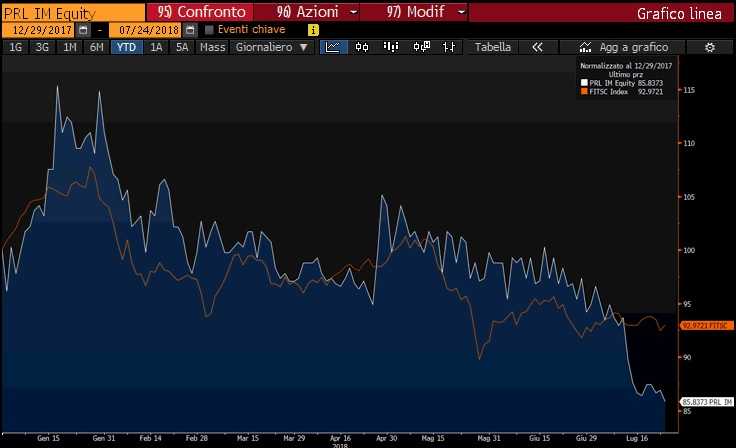The height and width of the screenshot is (448, 736).
Task: Edit the PRL IM Equity ticker field
Action: 74,13
